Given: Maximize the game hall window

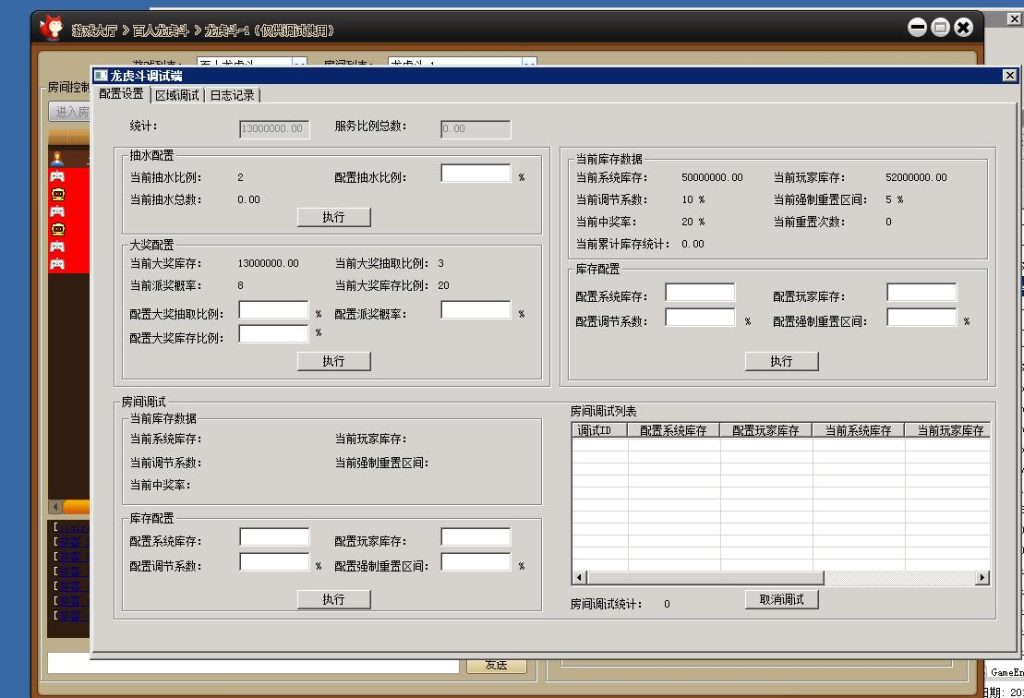Looking at the screenshot, I should tap(940, 28).
